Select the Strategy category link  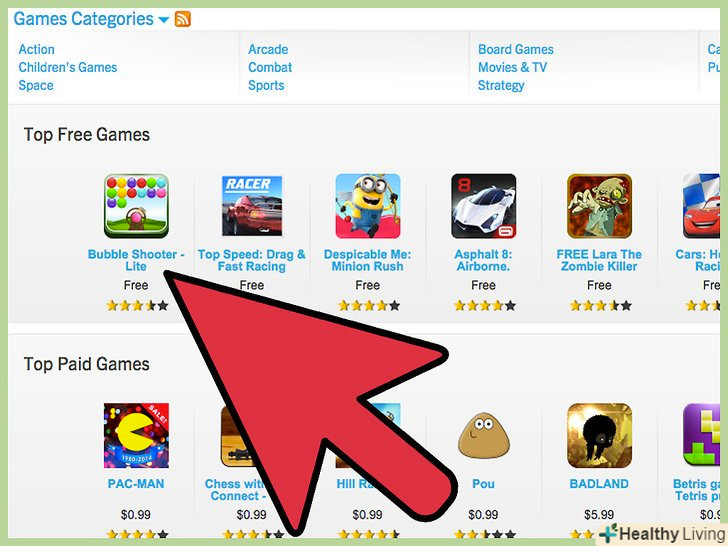(501, 85)
